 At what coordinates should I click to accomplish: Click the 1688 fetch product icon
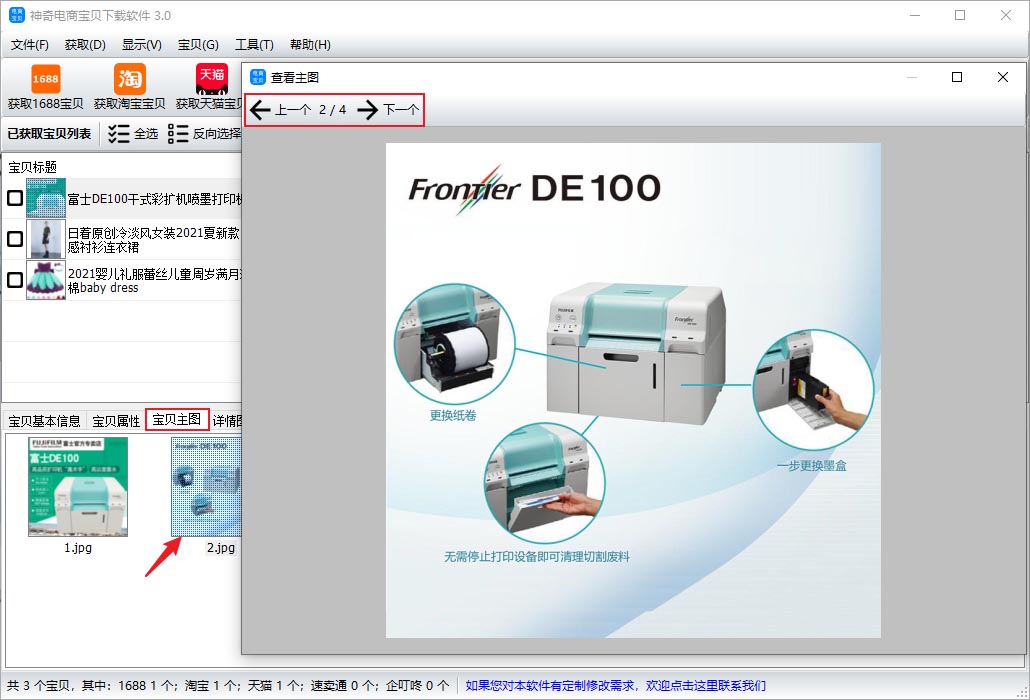[x=45, y=79]
